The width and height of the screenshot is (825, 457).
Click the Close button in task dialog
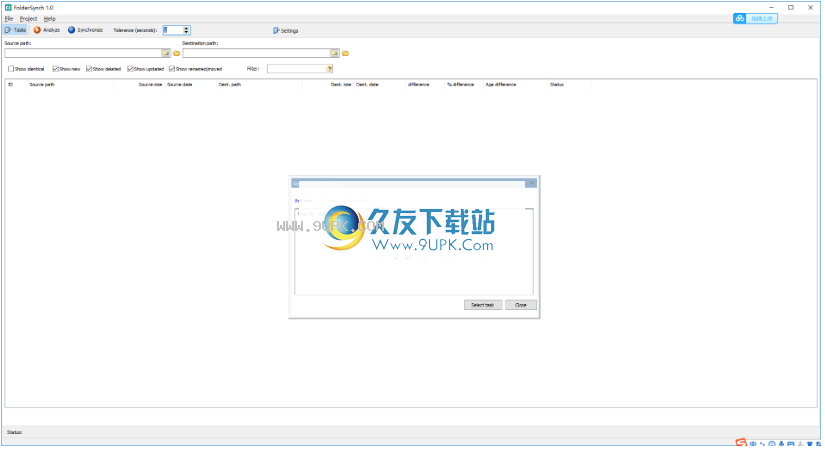coord(520,305)
